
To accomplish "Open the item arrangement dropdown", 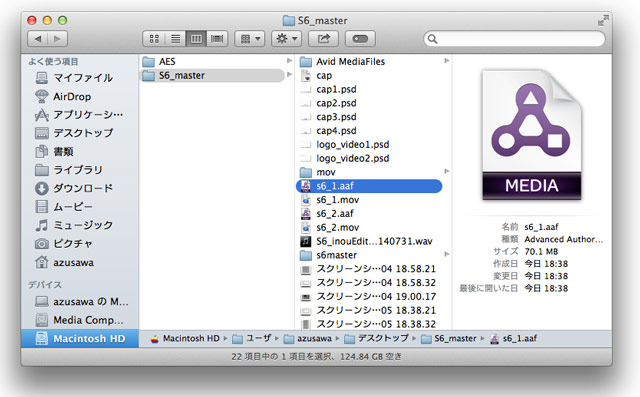I will [250, 39].
